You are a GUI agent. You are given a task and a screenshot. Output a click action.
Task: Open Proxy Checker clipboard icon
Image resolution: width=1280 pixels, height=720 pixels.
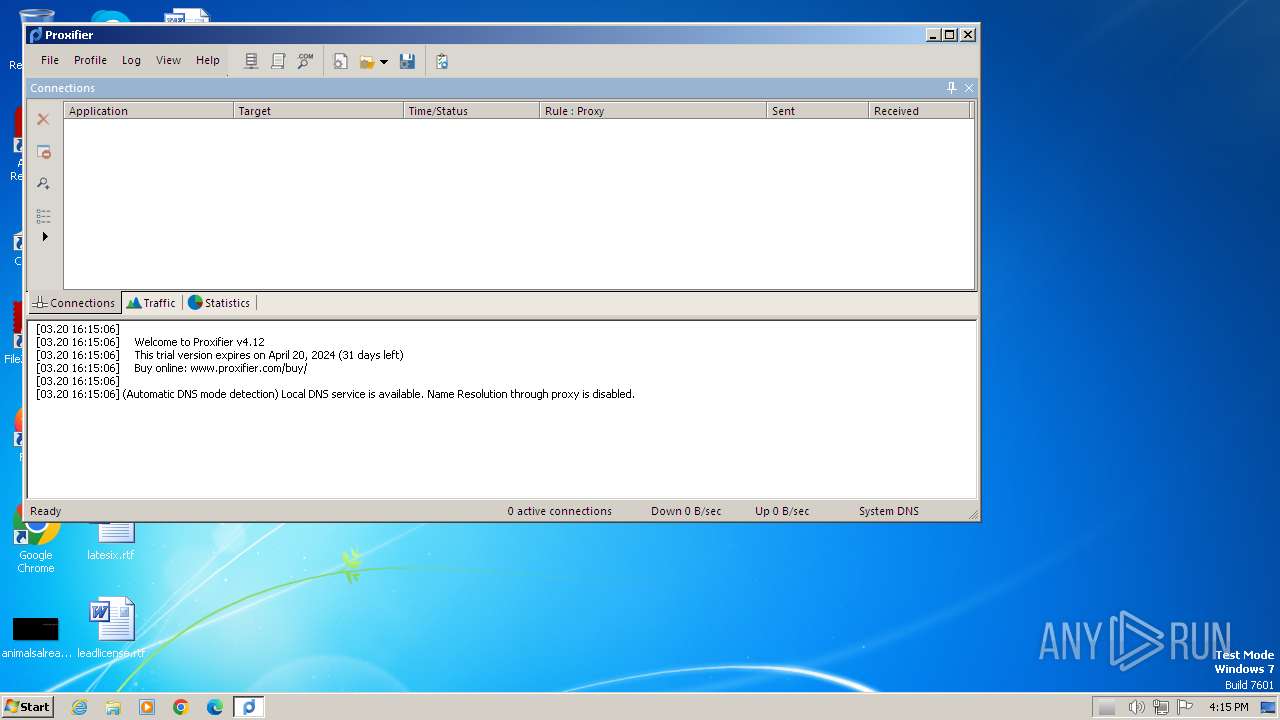(x=442, y=61)
